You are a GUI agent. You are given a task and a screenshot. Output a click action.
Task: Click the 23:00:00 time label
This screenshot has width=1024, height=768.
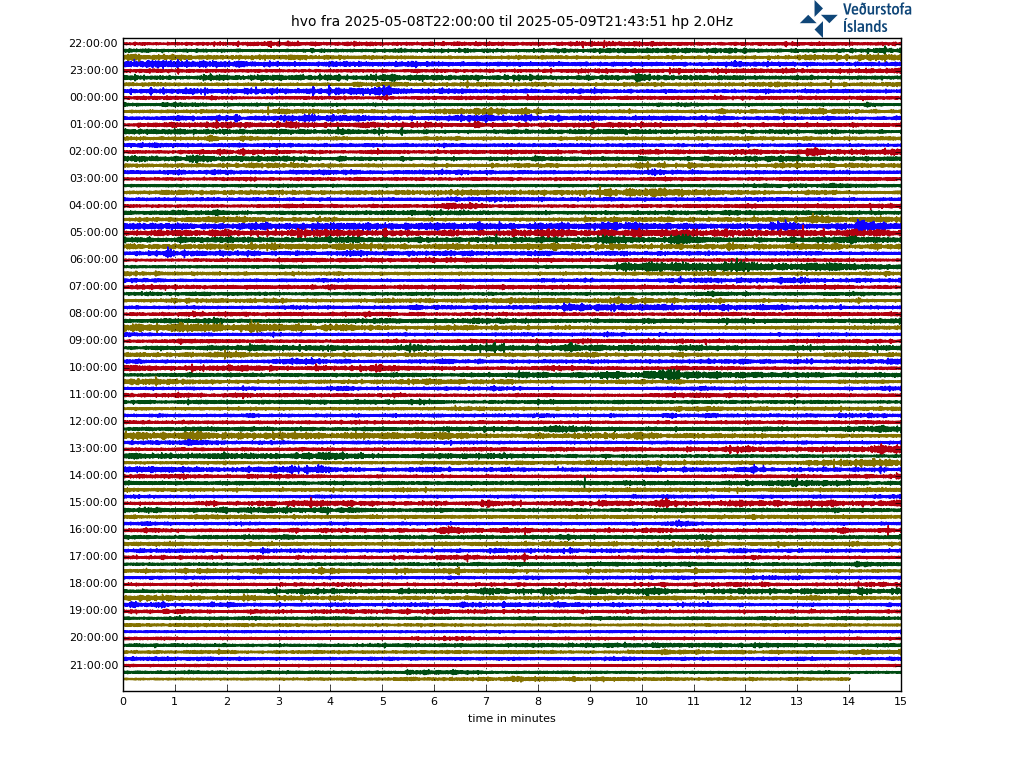point(93,71)
